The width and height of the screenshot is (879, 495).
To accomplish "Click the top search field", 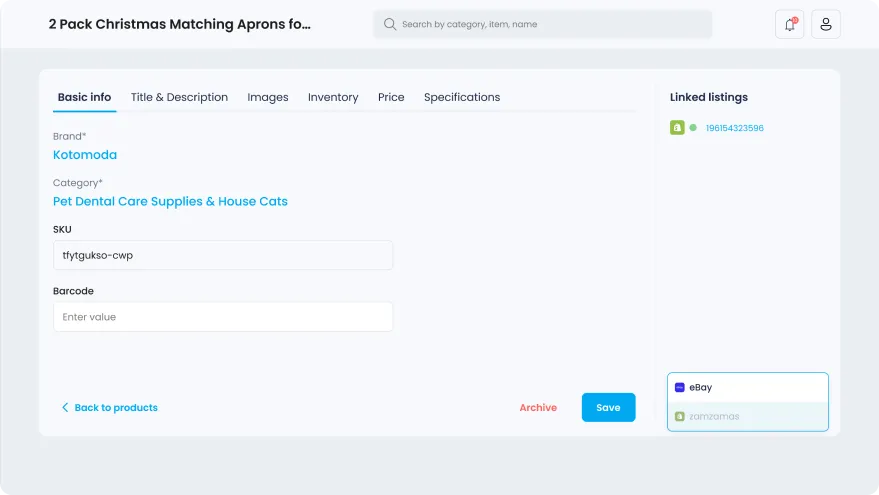I will click(x=543, y=24).
